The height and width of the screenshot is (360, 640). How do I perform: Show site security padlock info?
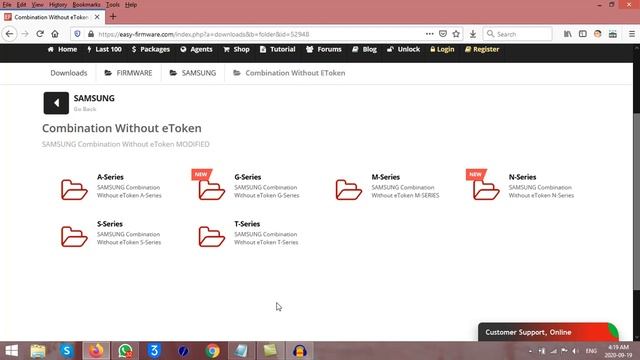(91, 34)
